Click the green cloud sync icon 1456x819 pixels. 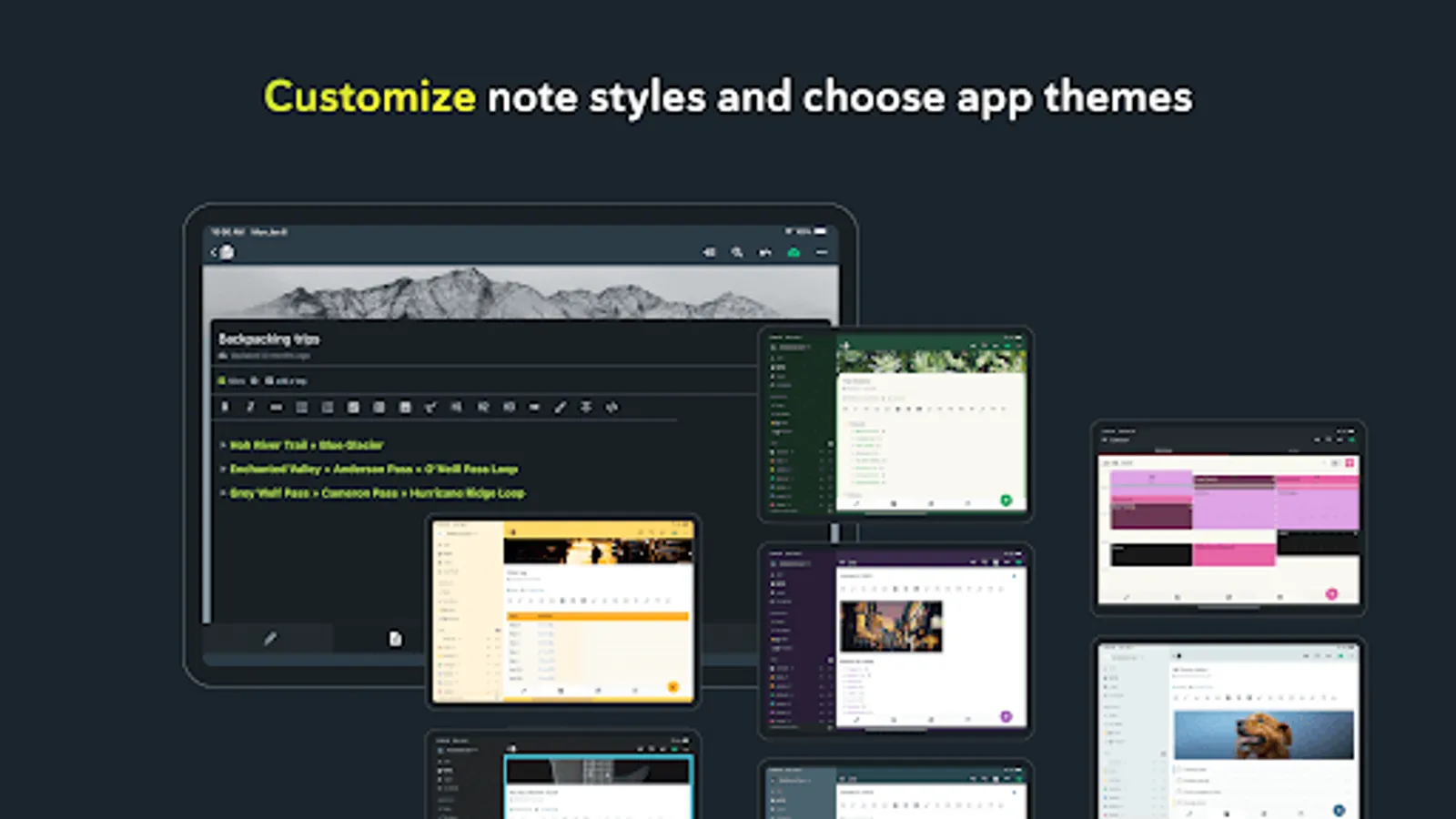794,252
